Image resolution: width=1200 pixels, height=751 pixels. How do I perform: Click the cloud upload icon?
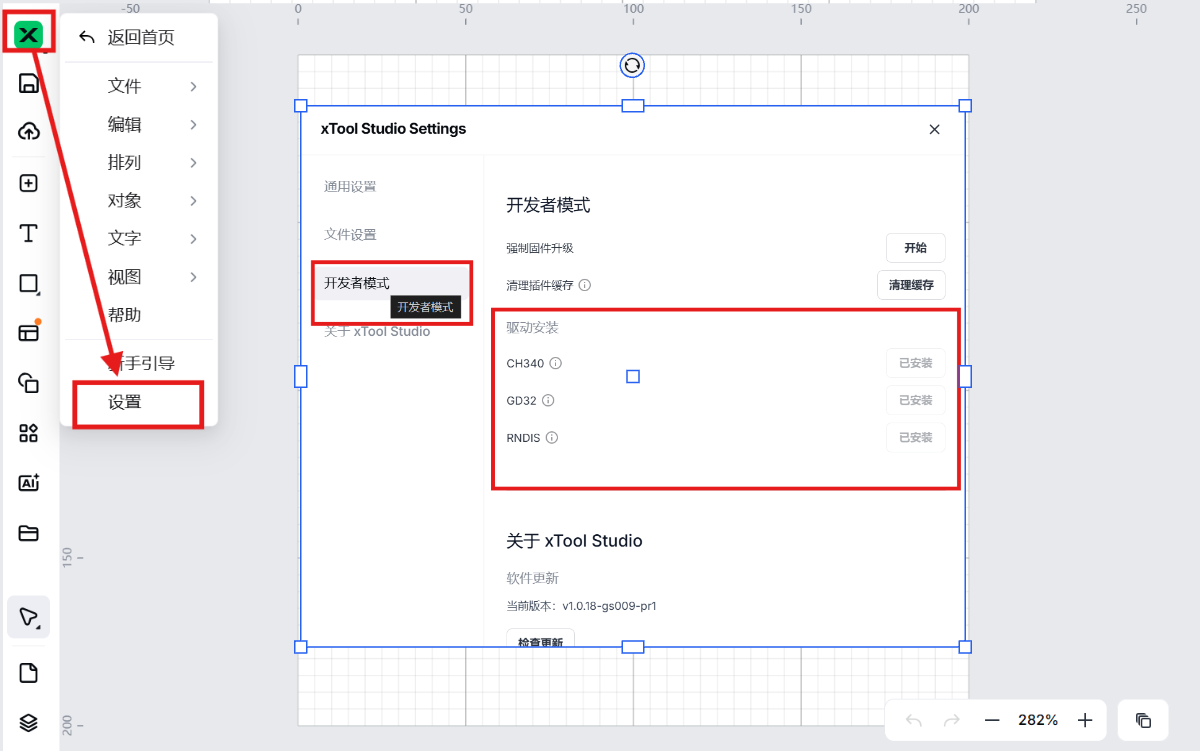(x=29, y=132)
